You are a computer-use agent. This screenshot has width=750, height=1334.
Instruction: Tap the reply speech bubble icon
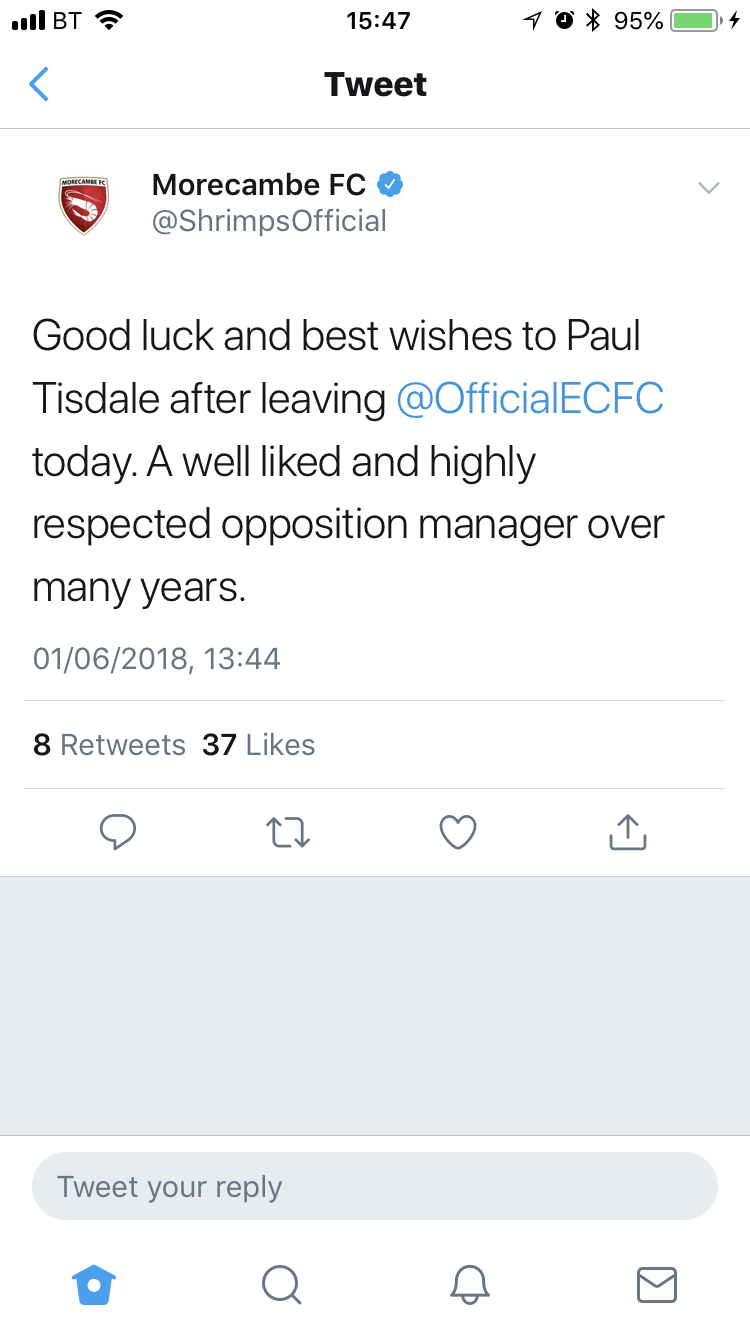point(118,832)
